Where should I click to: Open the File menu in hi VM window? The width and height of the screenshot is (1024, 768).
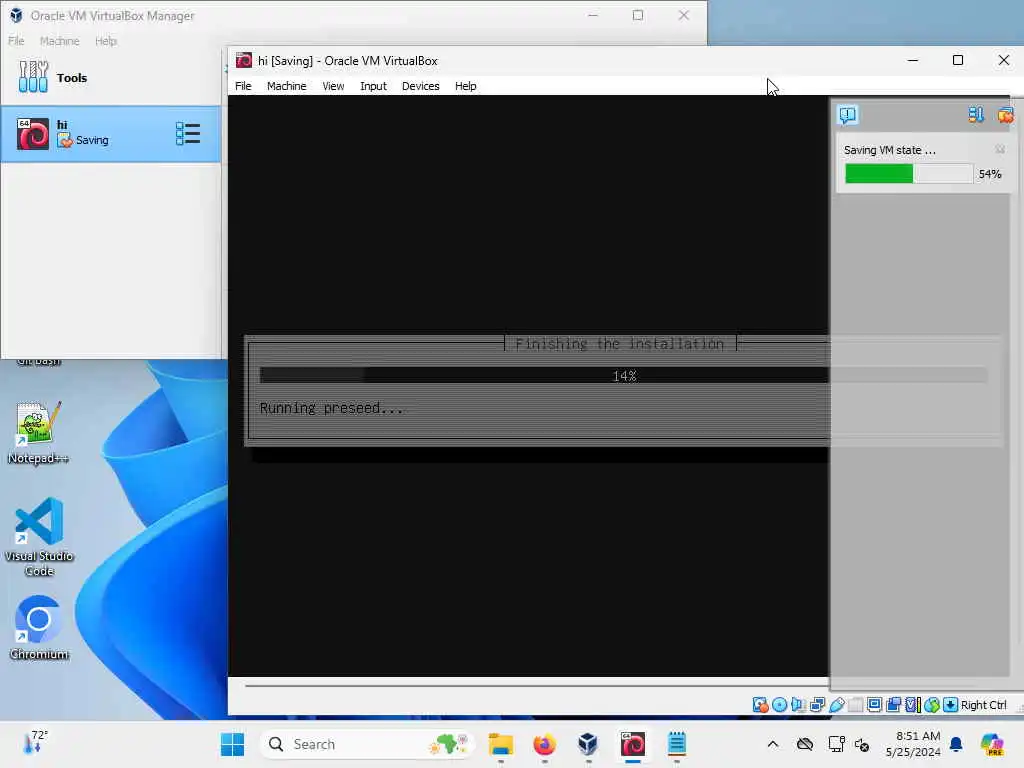point(243,86)
